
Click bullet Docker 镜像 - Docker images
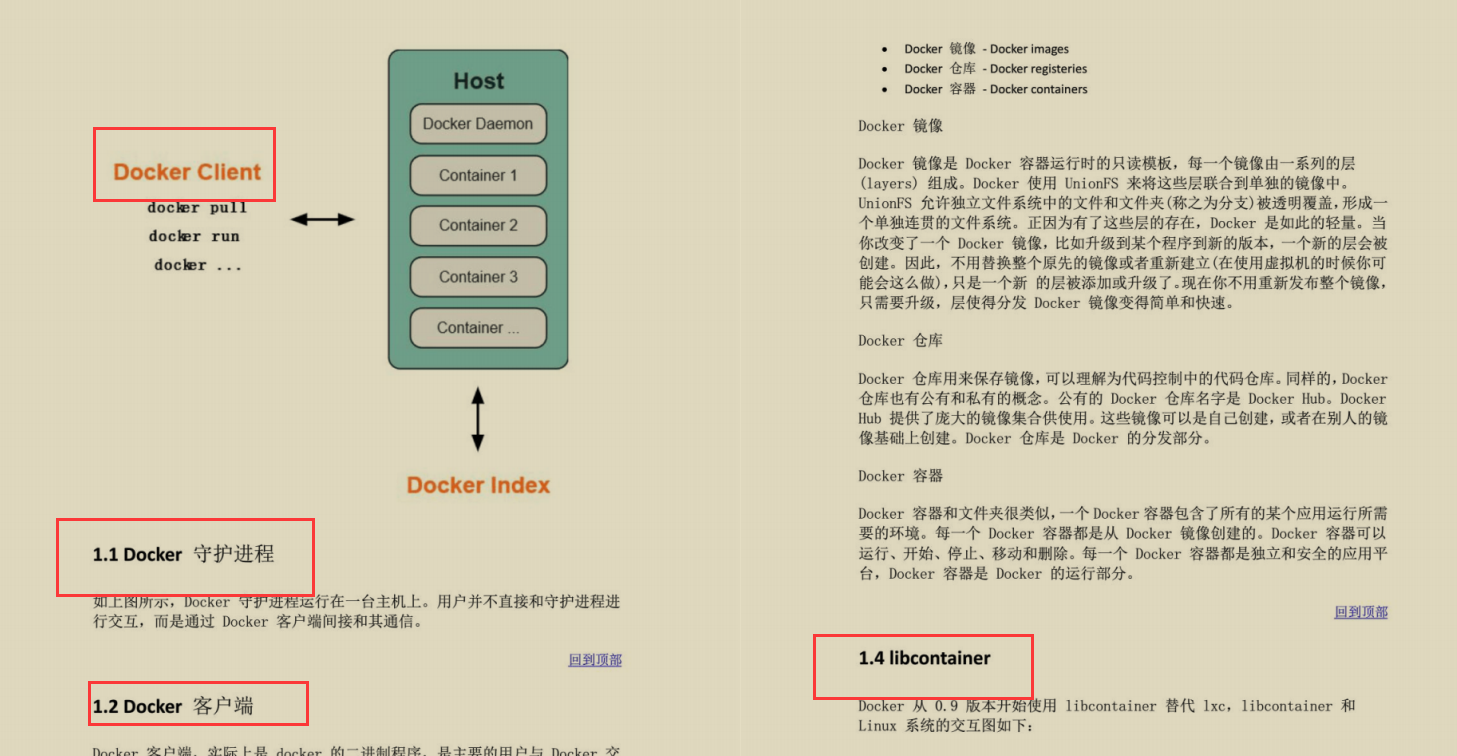point(986,49)
